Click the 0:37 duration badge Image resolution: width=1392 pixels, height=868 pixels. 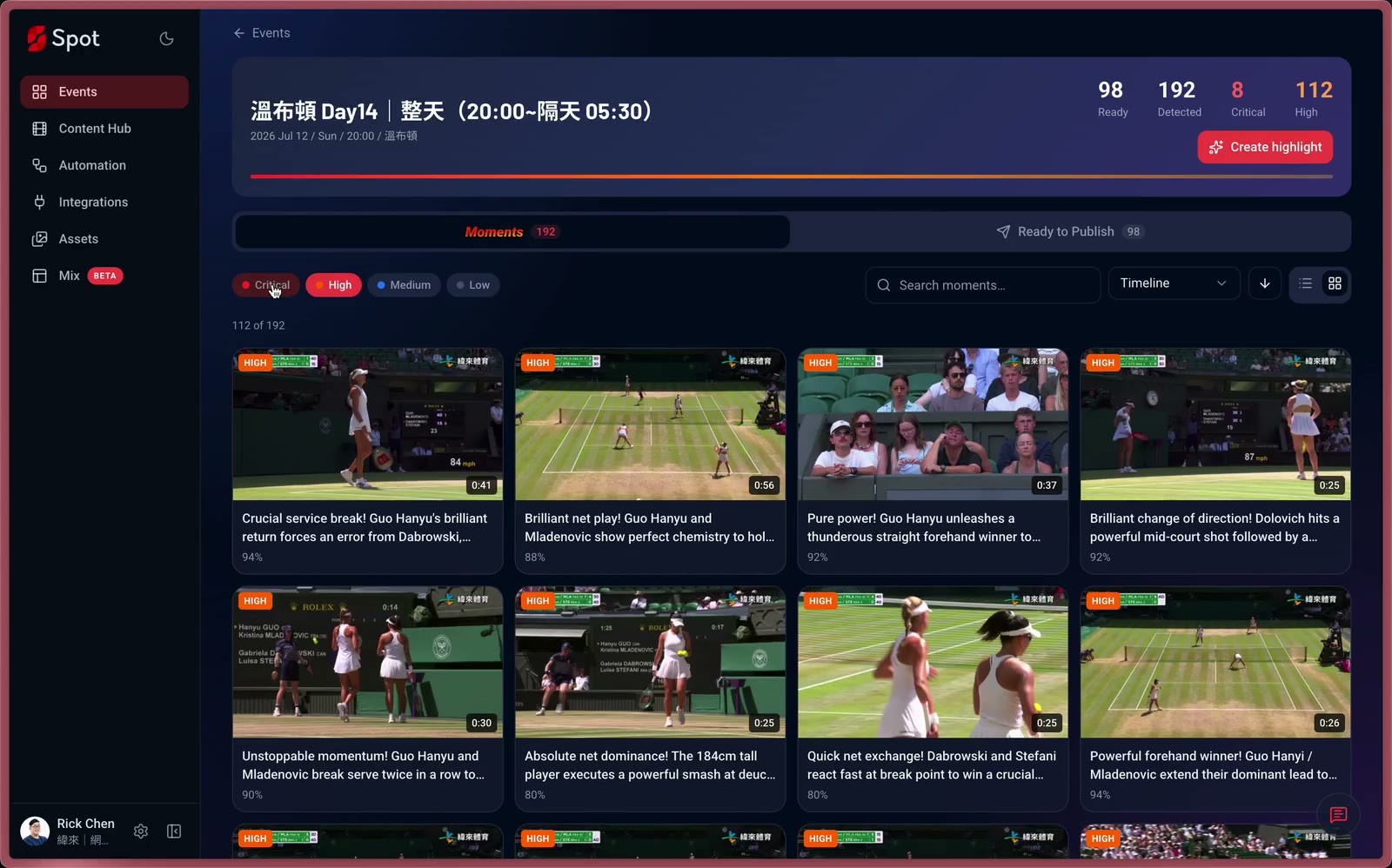[x=1047, y=485]
